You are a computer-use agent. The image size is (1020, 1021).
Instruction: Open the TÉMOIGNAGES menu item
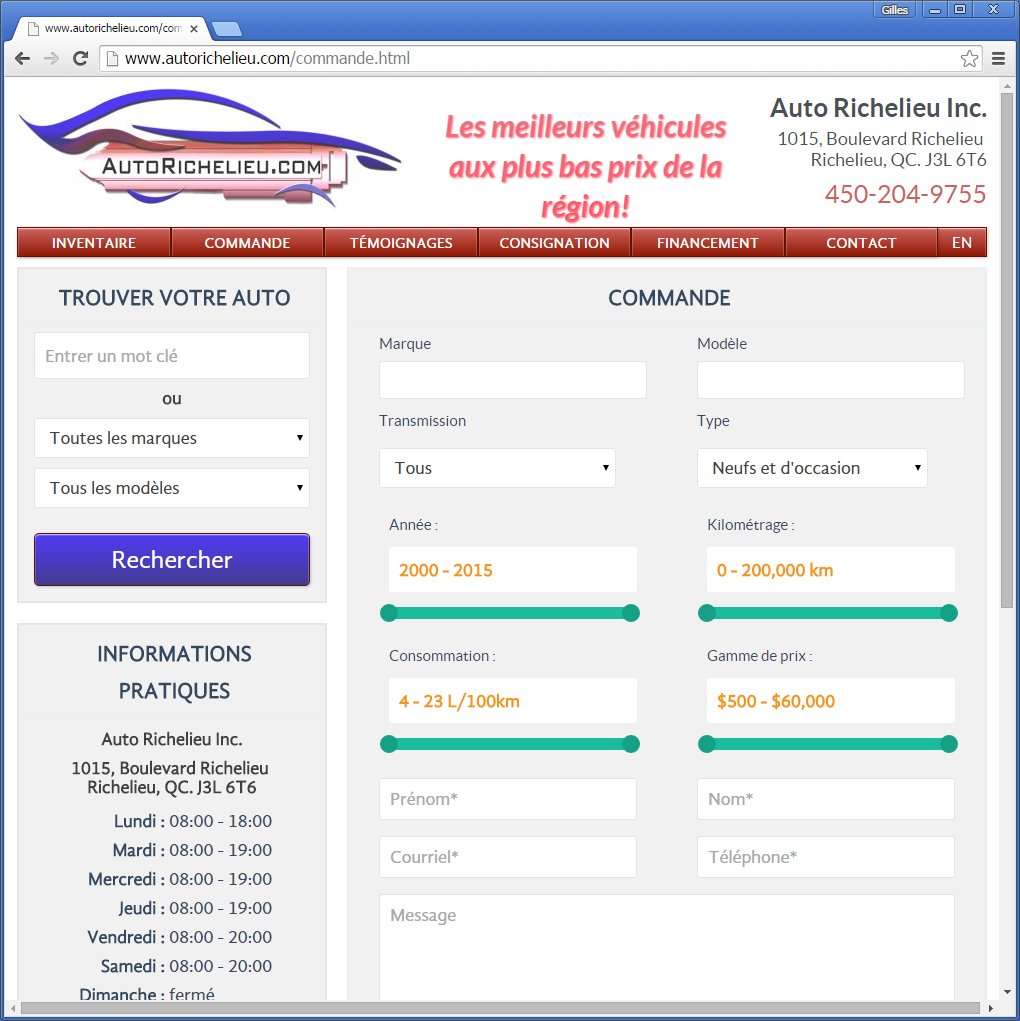tap(401, 243)
